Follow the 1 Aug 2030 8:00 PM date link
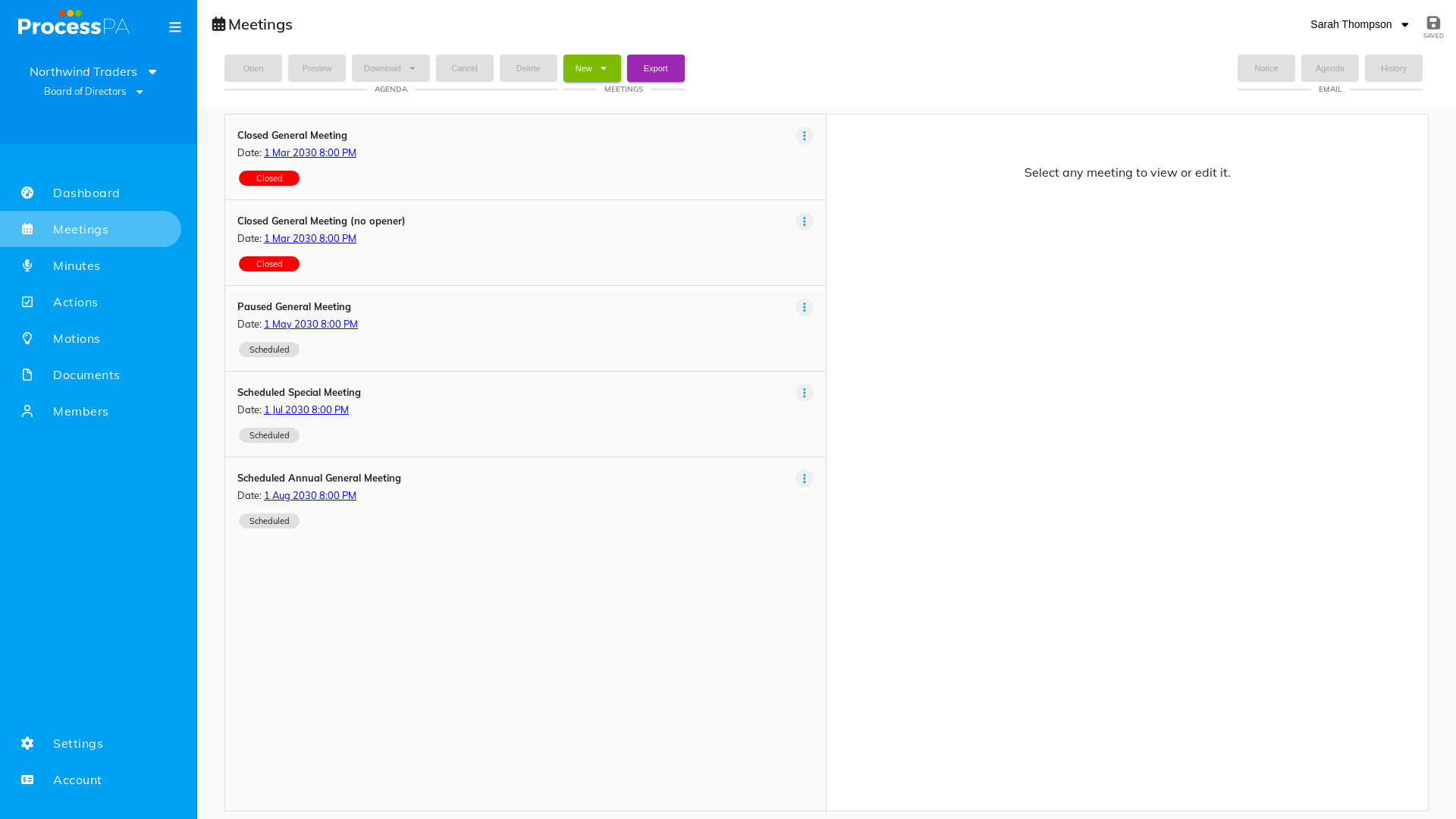This screenshot has width=1456, height=819. tap(310, 495)
